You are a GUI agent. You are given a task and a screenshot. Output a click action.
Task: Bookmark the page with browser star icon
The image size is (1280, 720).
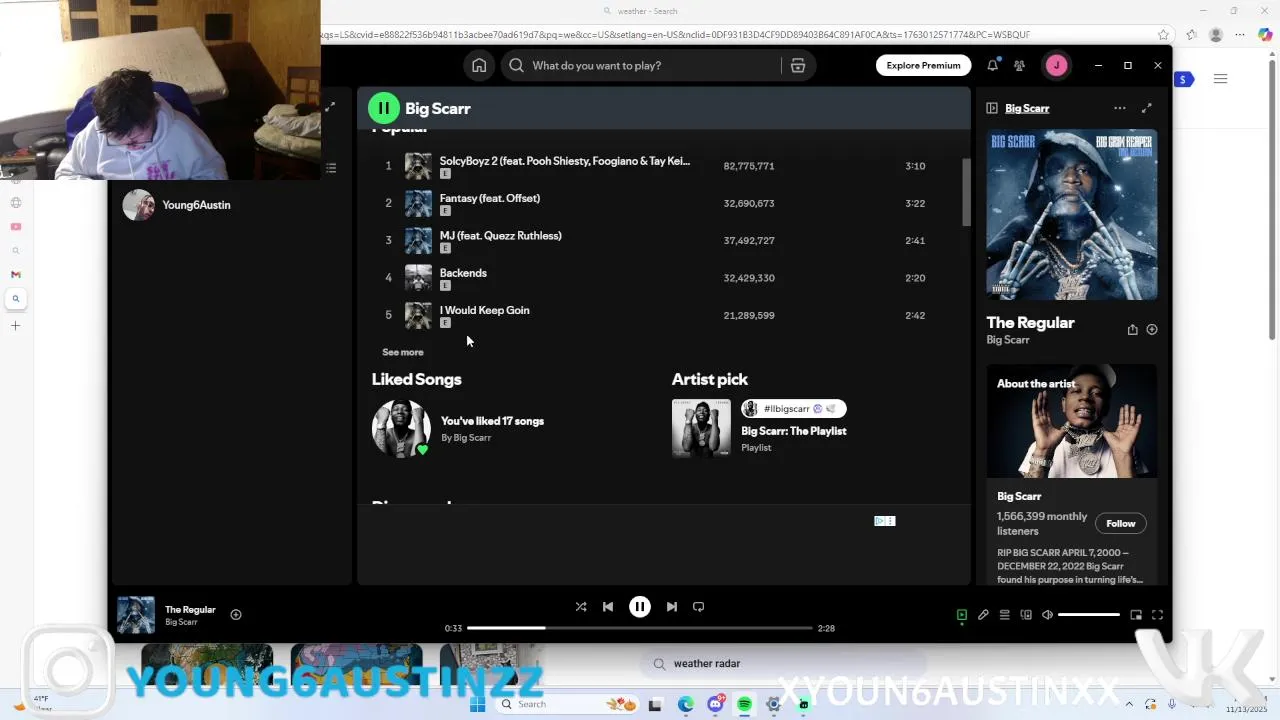coord(1163,35)
